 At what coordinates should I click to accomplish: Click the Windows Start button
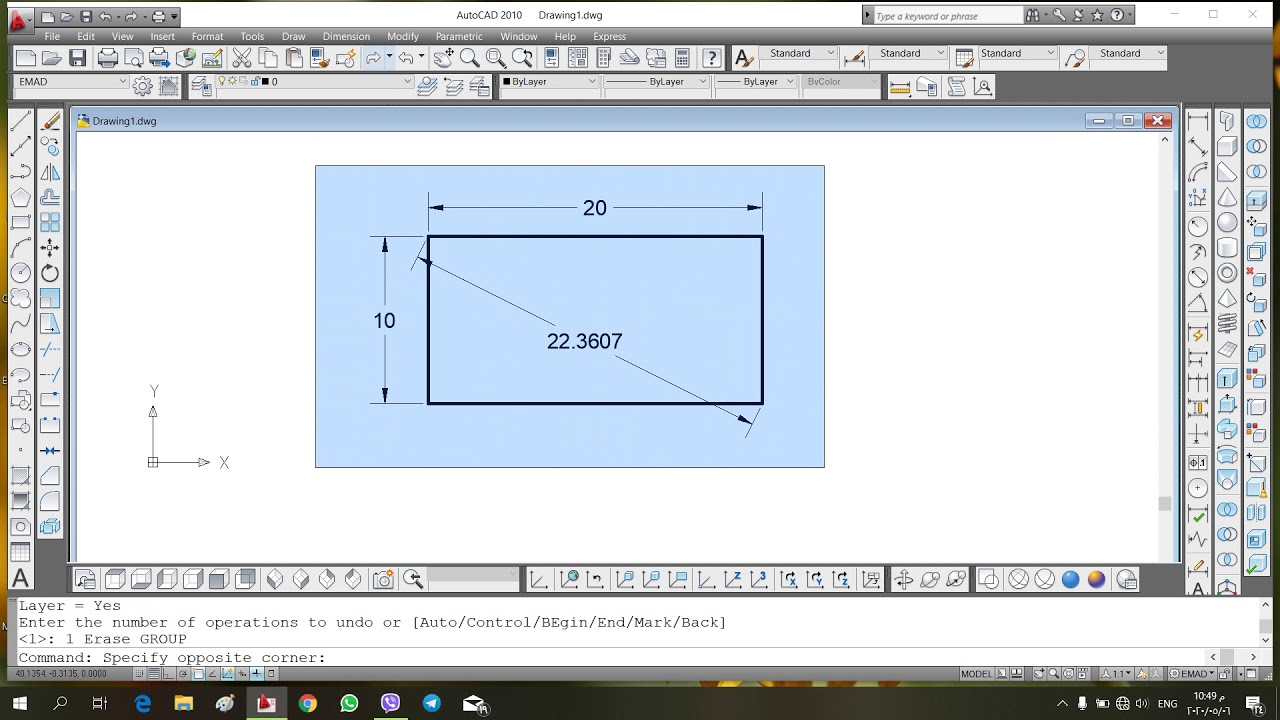pos(19,704)
